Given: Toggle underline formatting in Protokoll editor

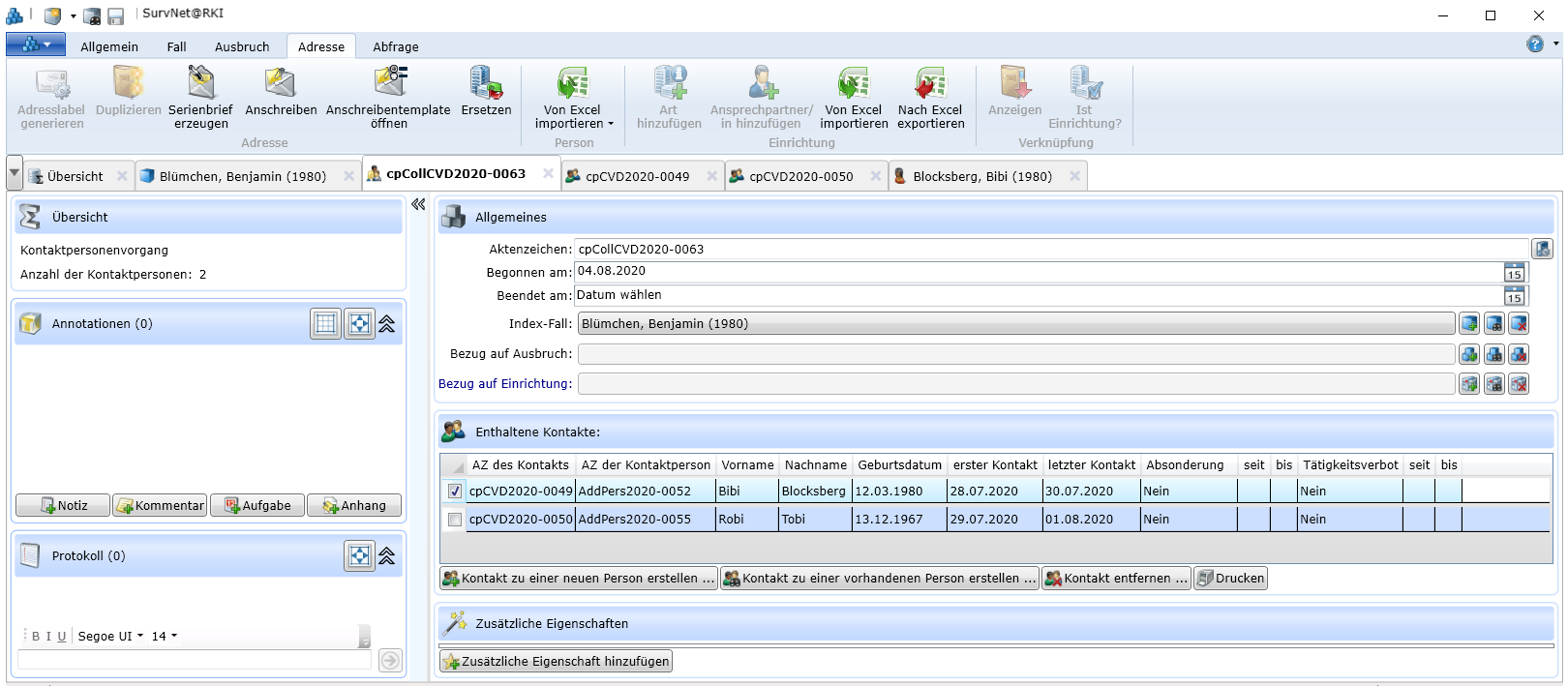Looking at the screenshot, I should [x=62, y=637].
